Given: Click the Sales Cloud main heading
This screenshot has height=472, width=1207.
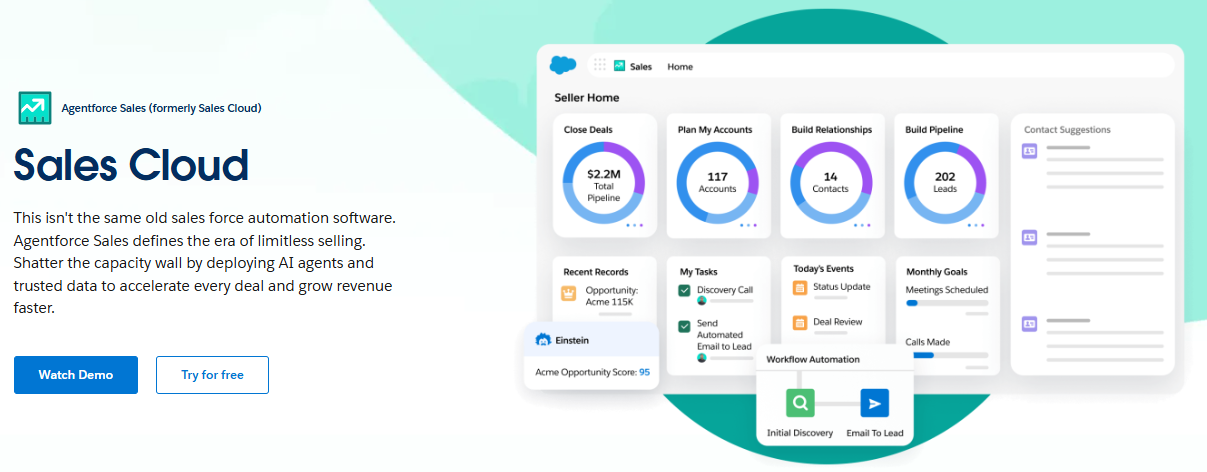Looking at the screenshot, I should (x=131, y=165).
